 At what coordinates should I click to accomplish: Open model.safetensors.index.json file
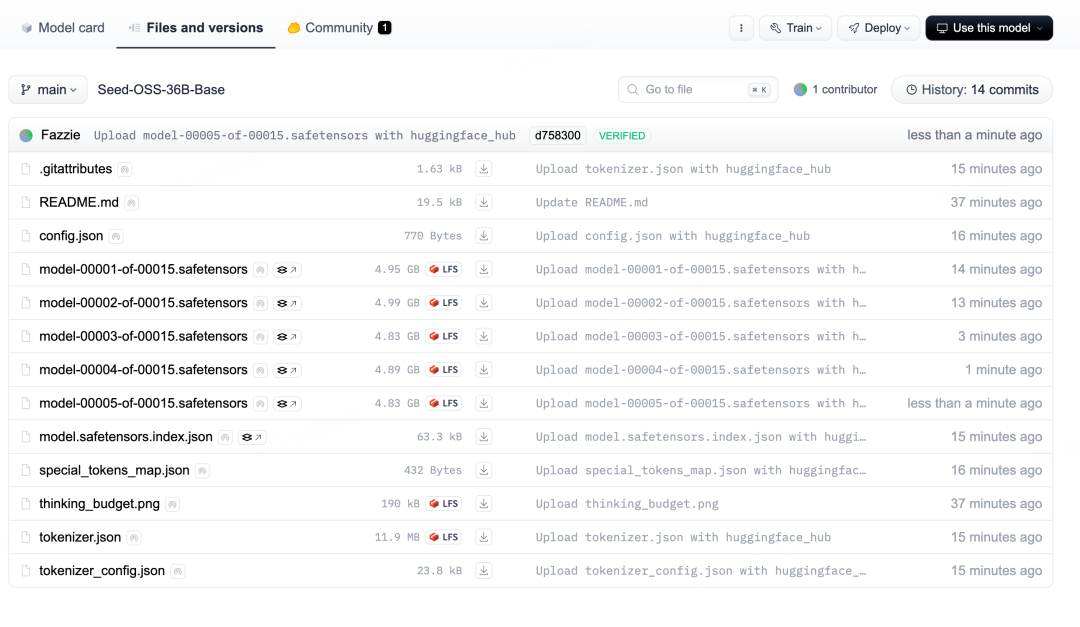(x=126, y=437)
